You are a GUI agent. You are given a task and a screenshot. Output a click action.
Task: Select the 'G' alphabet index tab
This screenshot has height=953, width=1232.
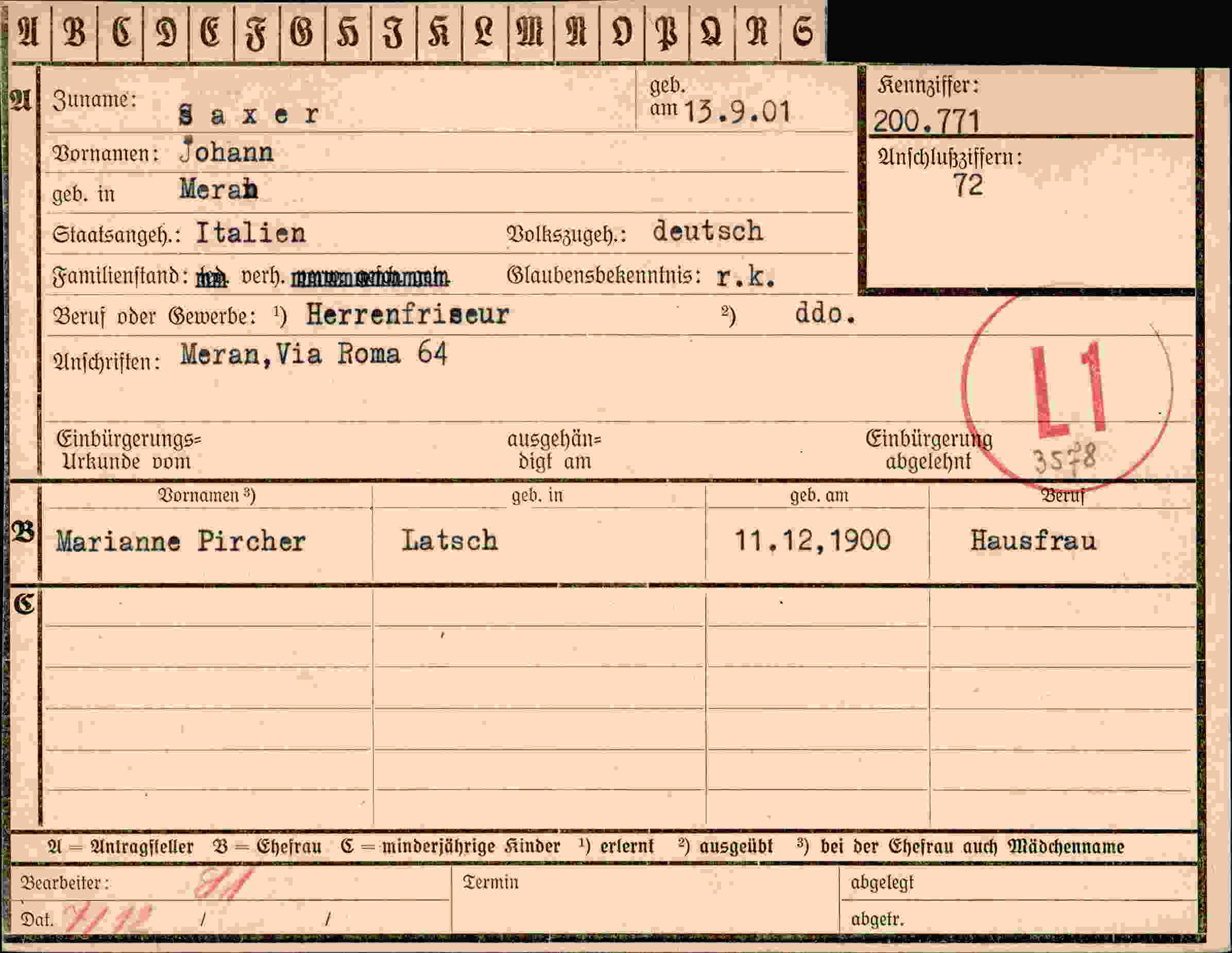302,31
